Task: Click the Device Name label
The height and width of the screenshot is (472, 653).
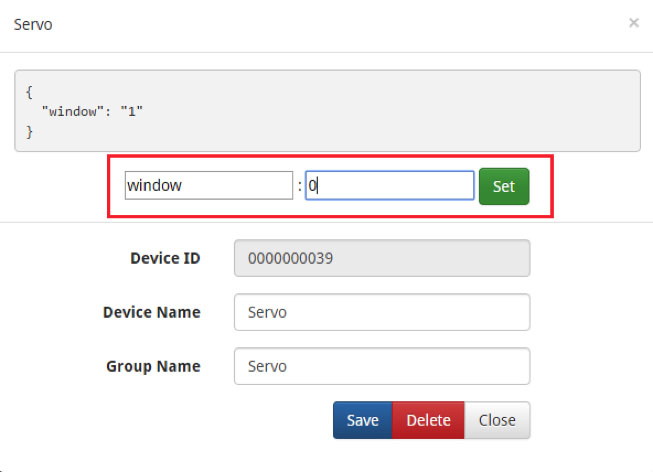Action: point(152,312)
